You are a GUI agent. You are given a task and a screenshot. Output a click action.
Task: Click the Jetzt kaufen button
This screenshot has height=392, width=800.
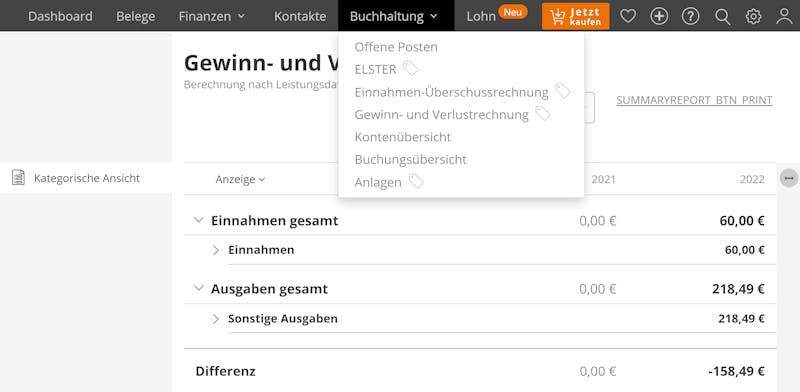576,16
